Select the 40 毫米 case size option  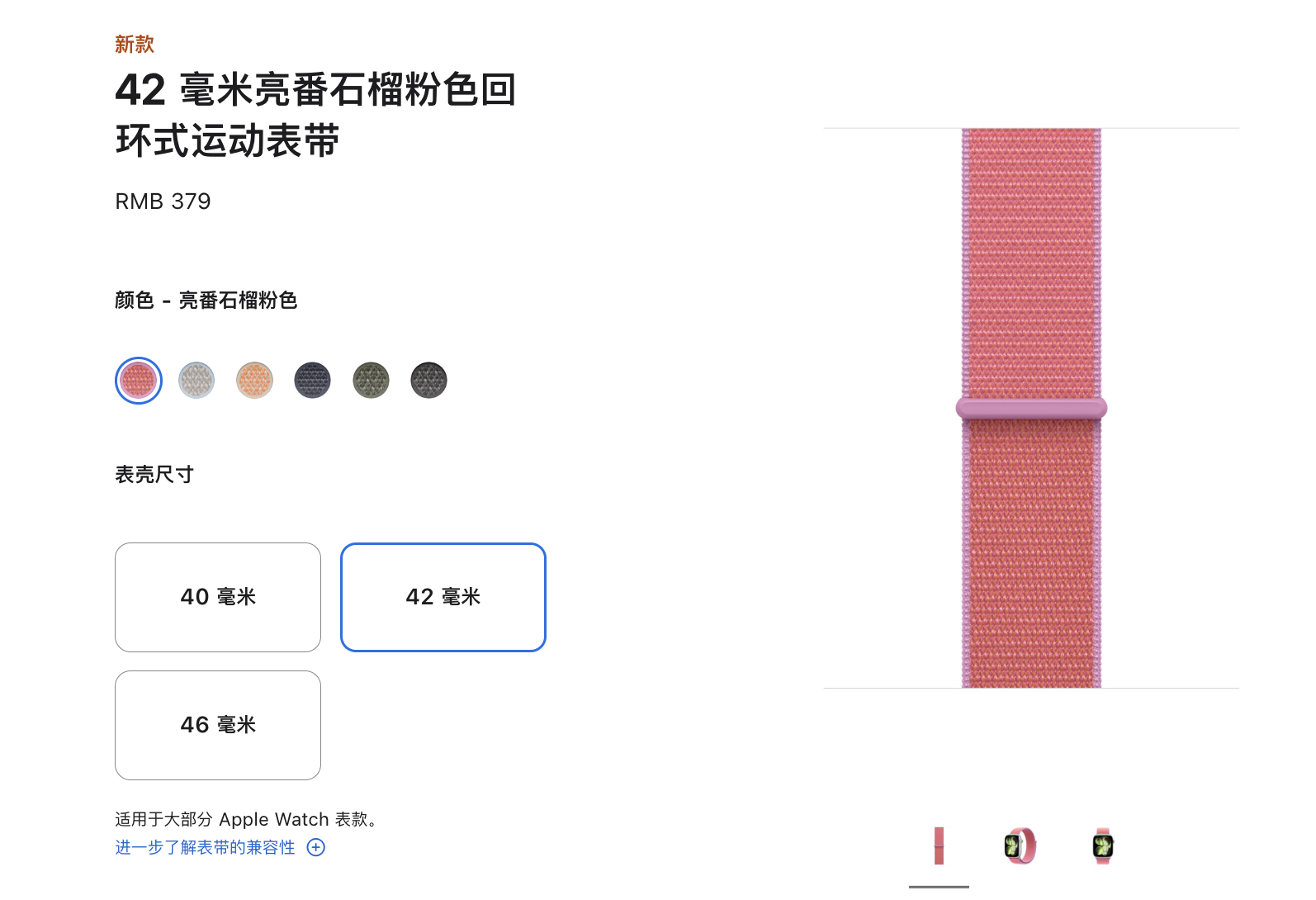[218, 597]
